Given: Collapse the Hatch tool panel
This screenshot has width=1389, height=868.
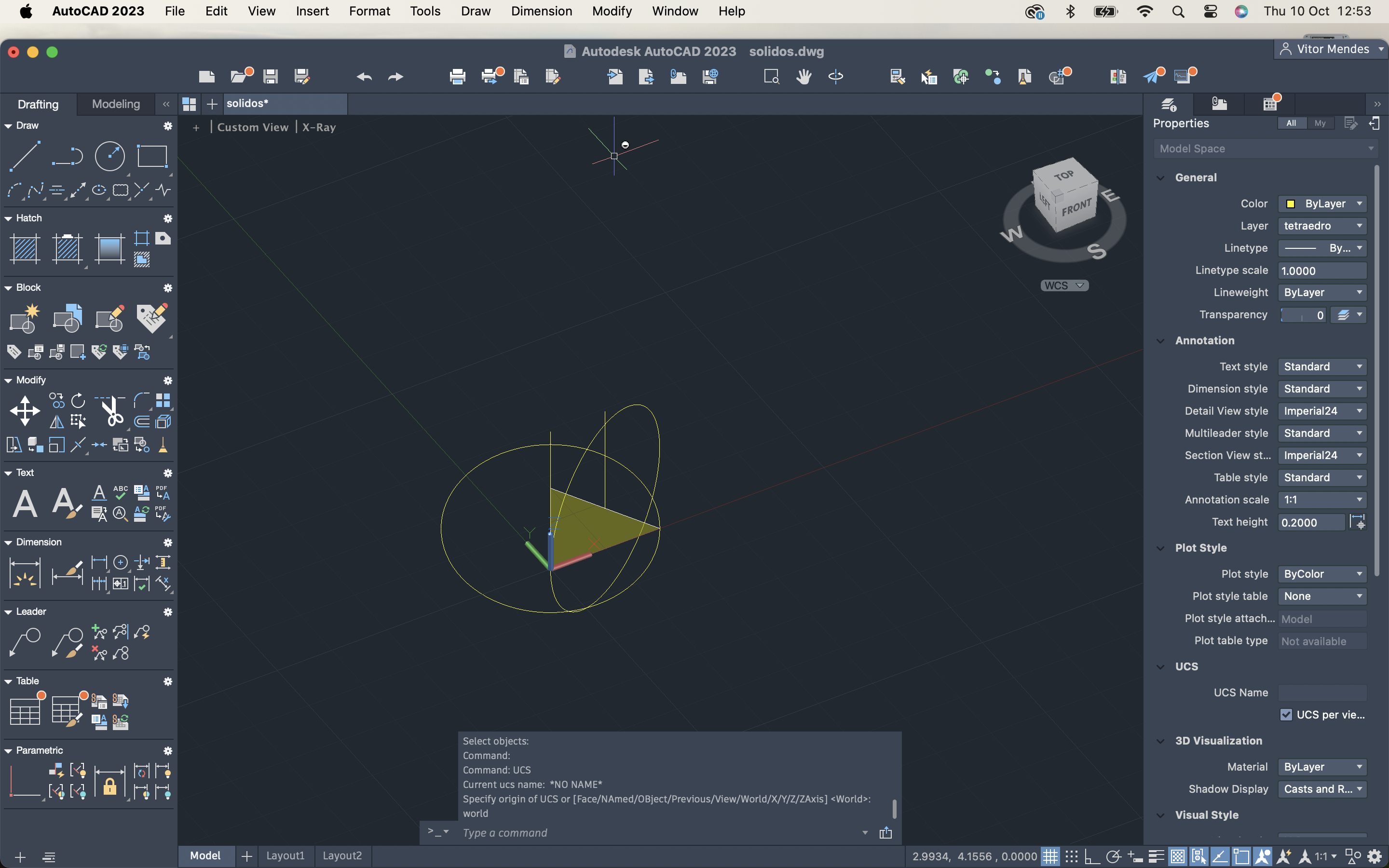Looking at the screenshot, I should [8, 218].
